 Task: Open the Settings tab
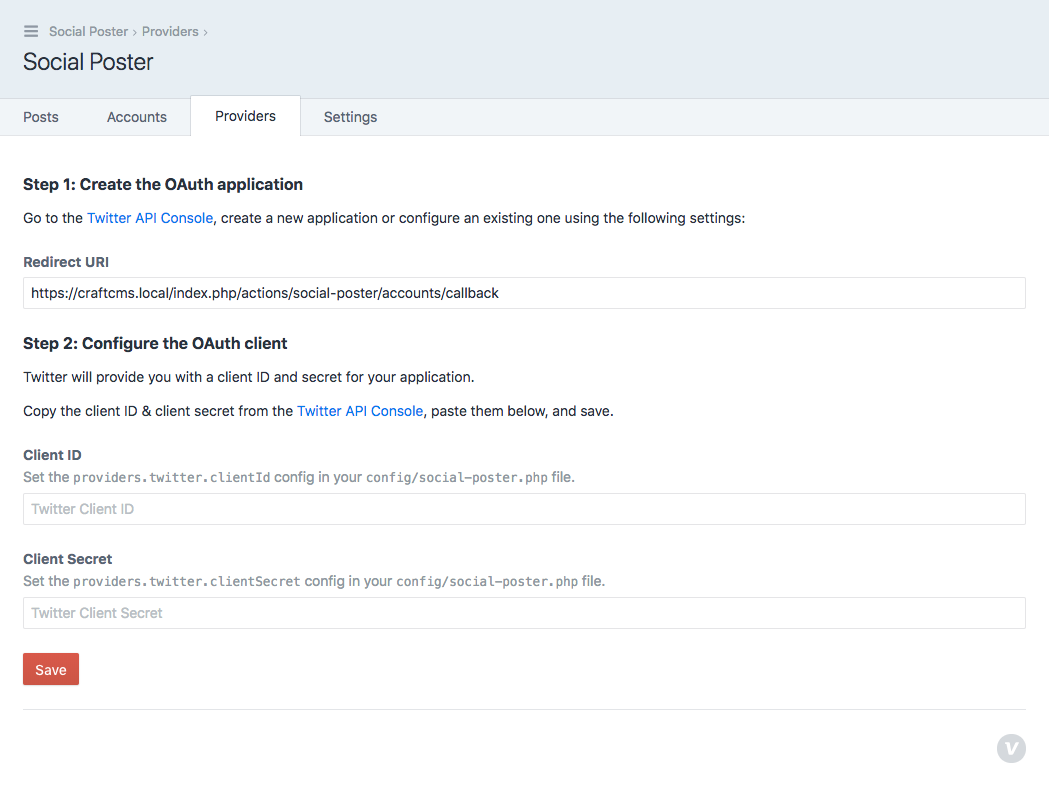click(x=351, y=117)
